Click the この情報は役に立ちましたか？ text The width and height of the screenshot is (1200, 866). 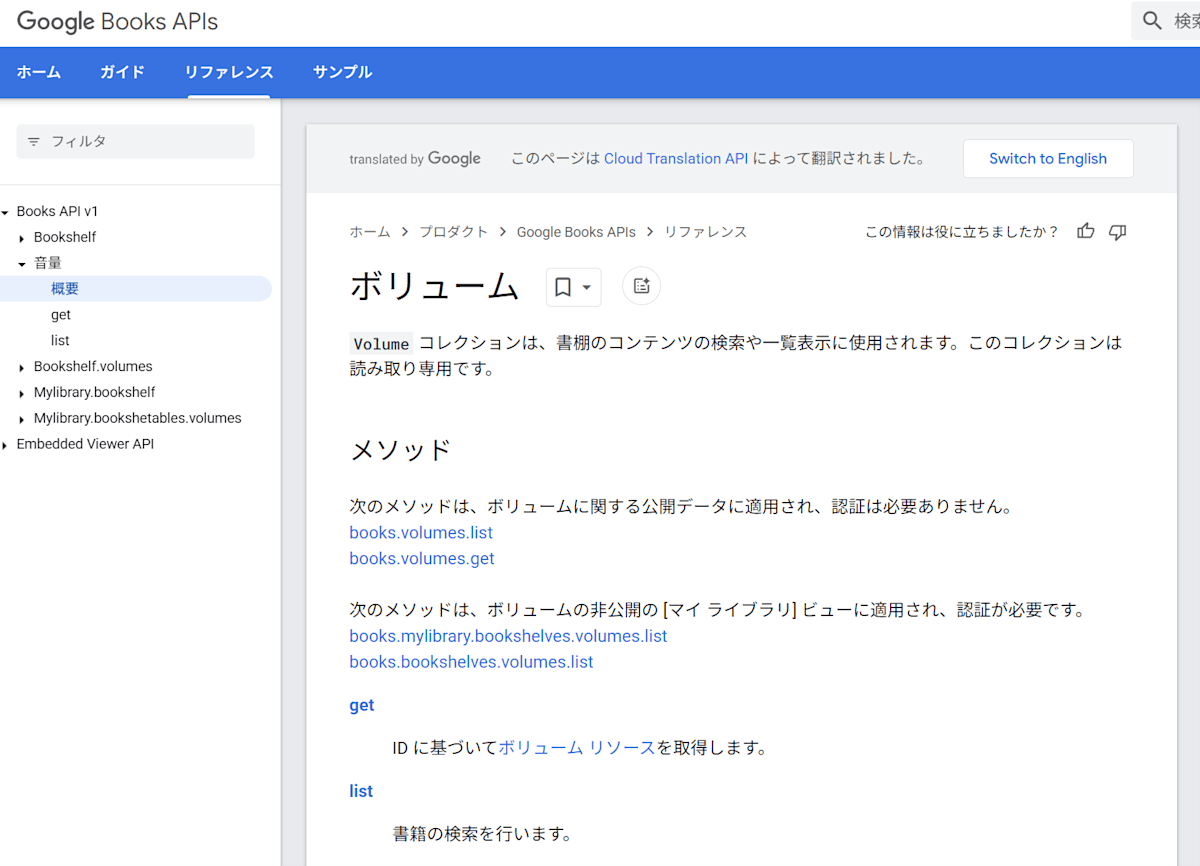pyautogui.click(x=961, y=231)
